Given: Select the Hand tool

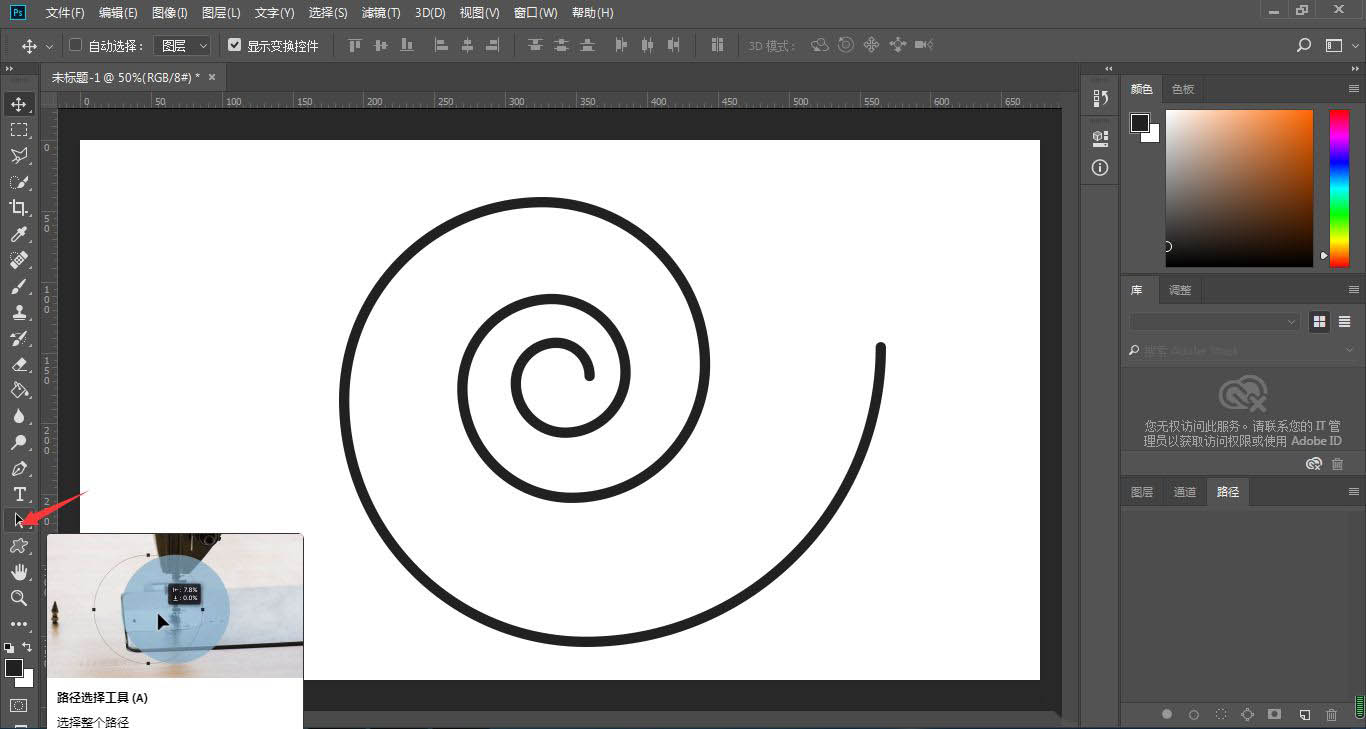Looking at the screenshot, I should [x=19, y=572].
